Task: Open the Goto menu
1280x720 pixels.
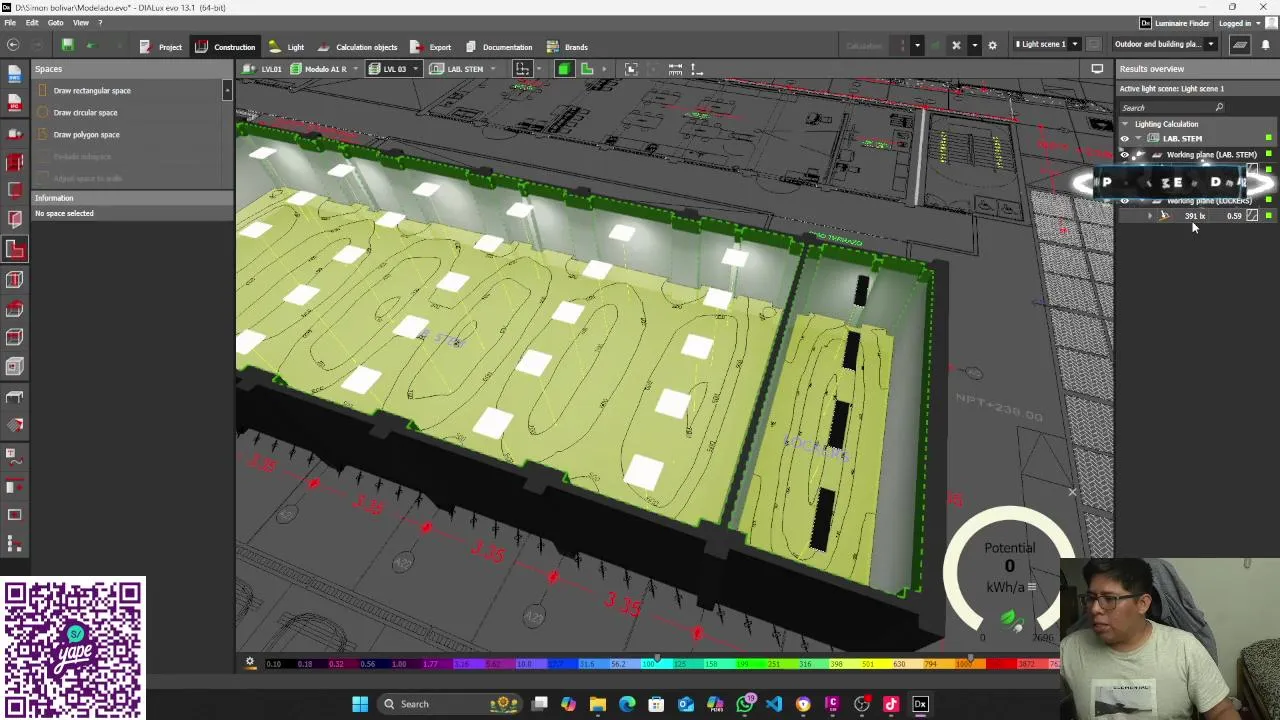Action: 56,22
